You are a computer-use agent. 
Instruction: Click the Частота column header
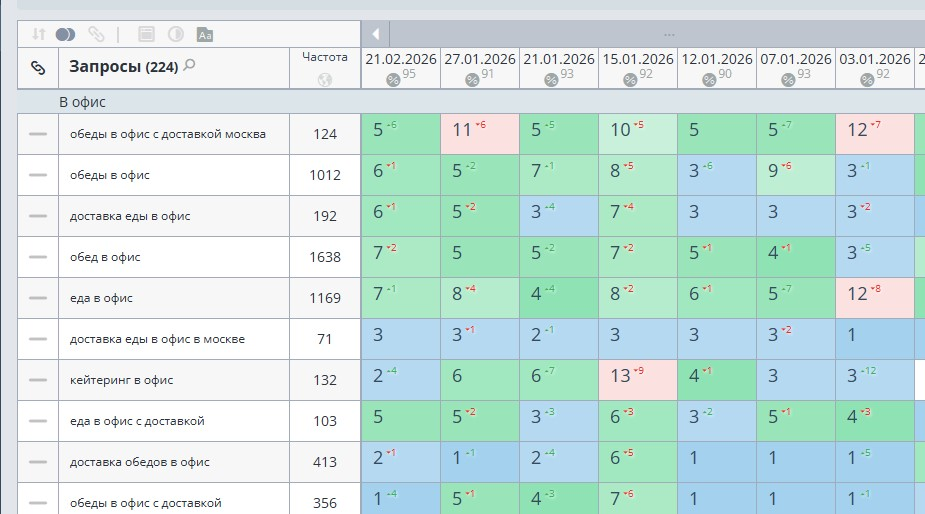[324, 57]
